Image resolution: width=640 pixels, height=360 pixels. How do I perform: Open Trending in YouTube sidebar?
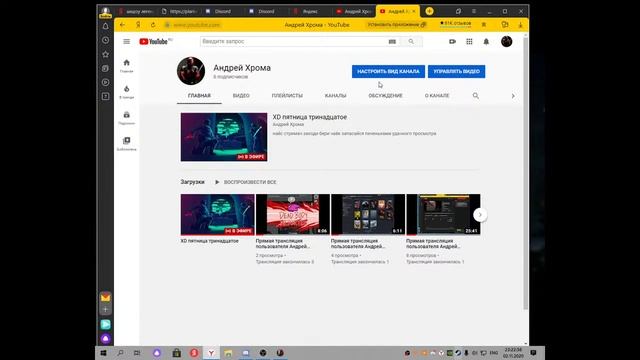pyautogui.click(x=127, y=91)
